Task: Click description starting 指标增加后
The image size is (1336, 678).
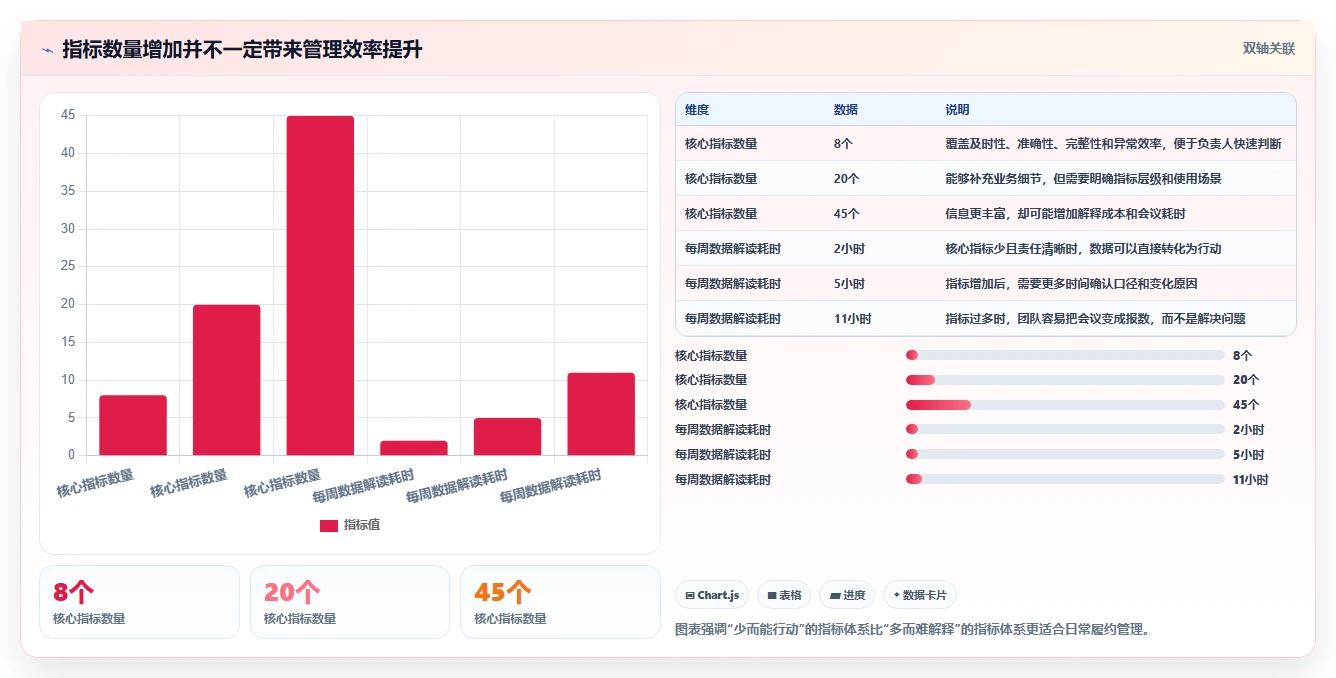Action: click(x=1071, y=284)
